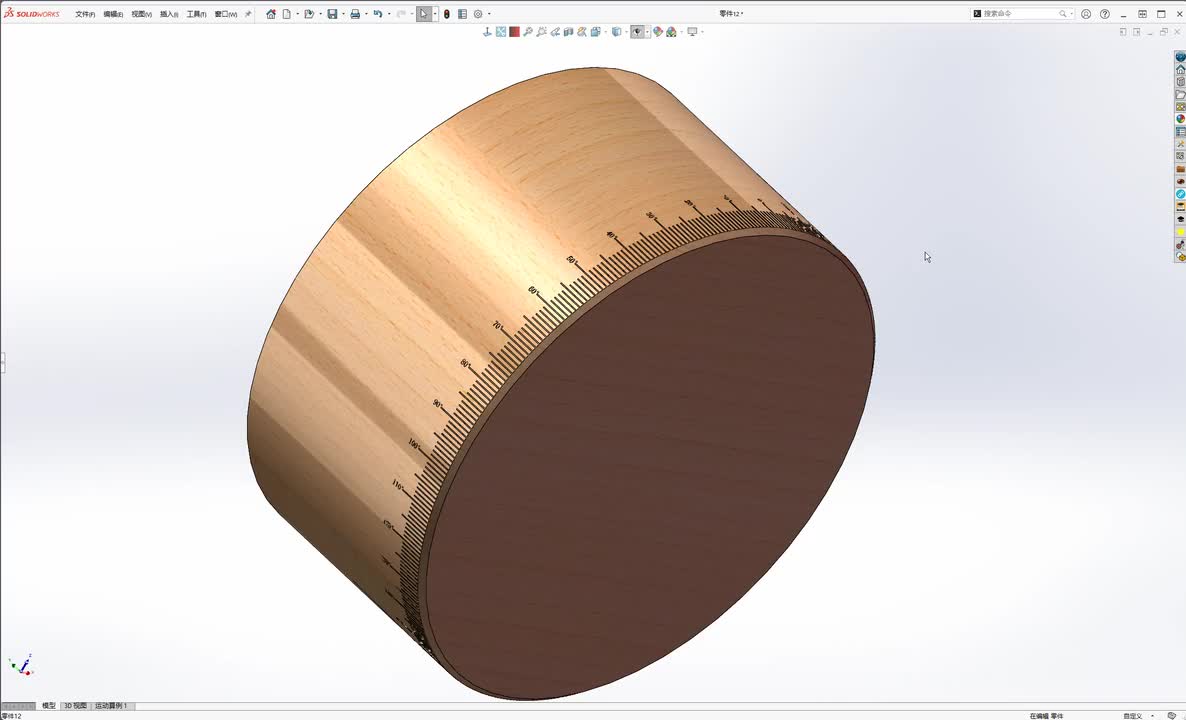Open the 视图 (View) menu

141,14
